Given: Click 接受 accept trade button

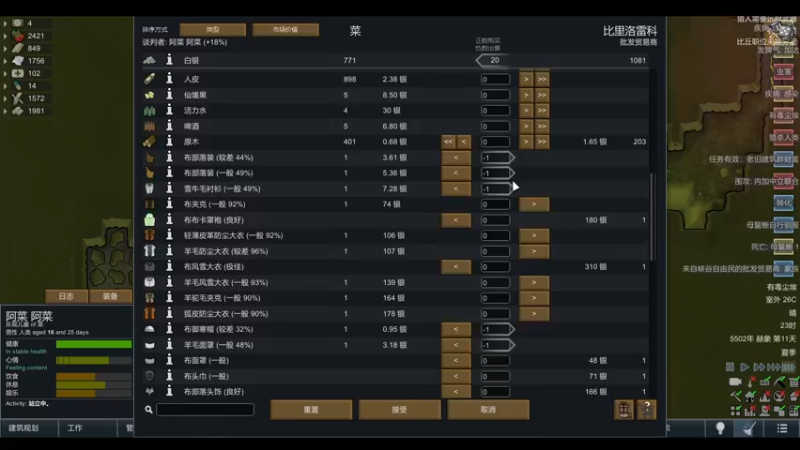Looking at the screenshot, I should tap(399, 410).
